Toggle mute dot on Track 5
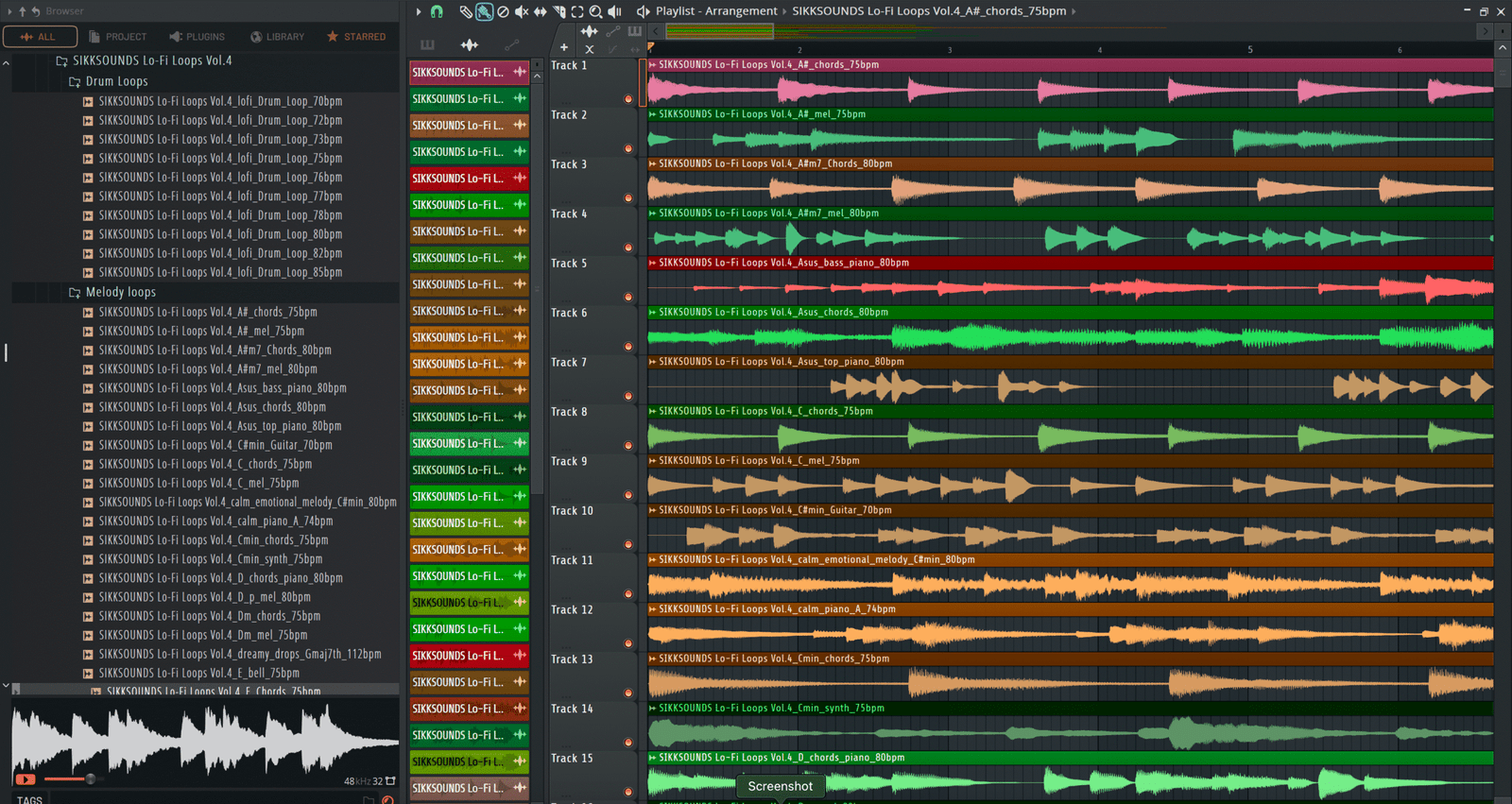 628,297
